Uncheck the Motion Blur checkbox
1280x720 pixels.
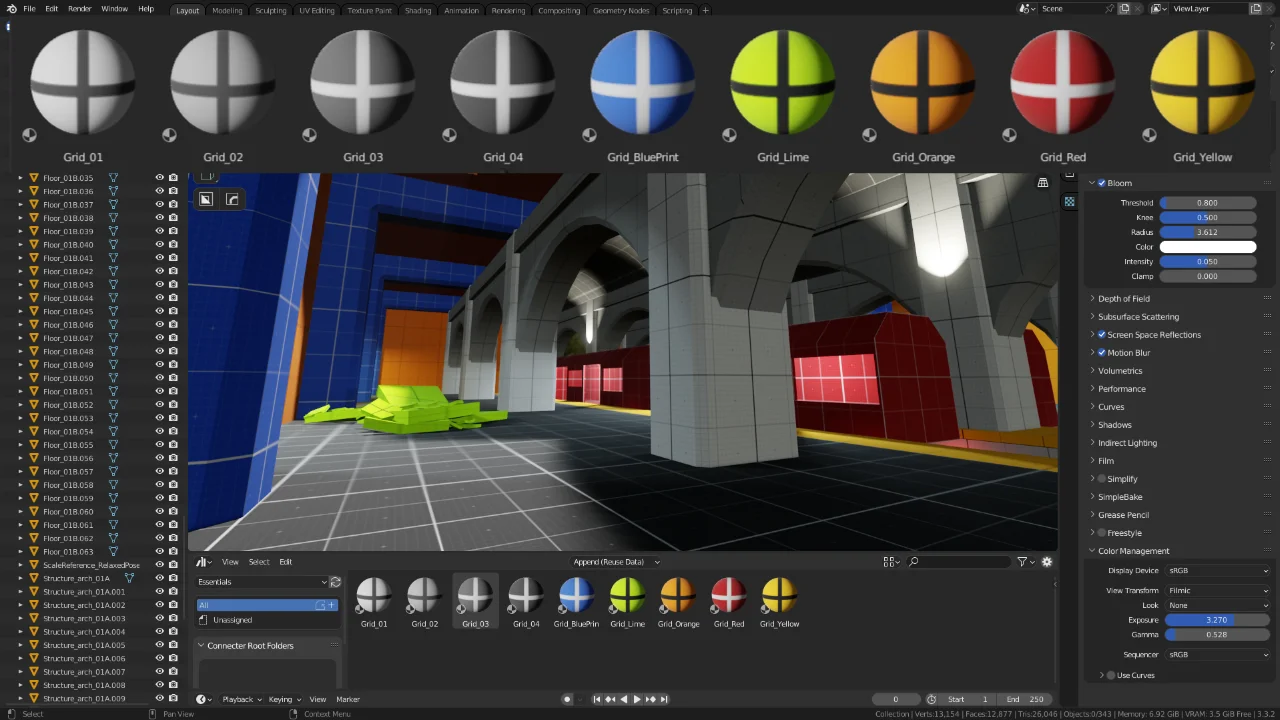pos(1102,352)
